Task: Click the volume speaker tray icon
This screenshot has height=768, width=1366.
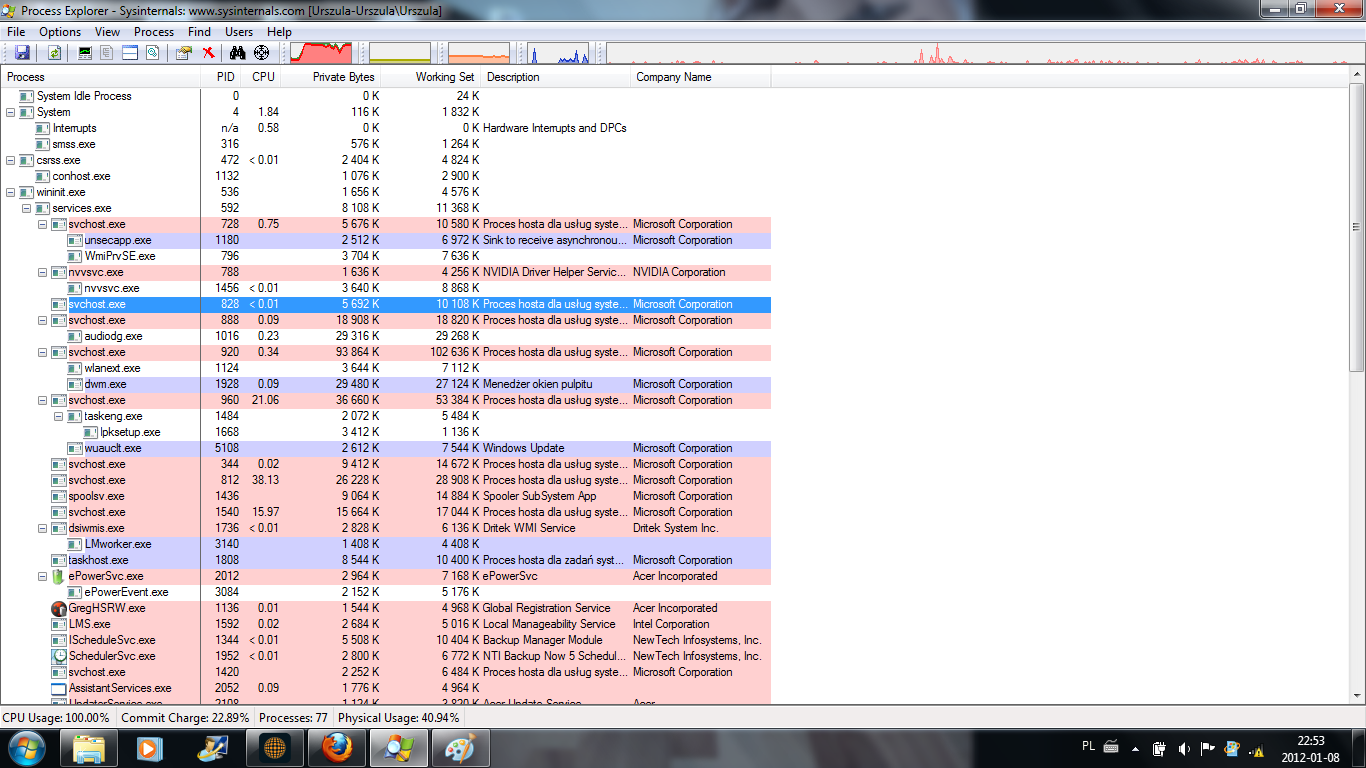Action: pyautogui.click(x=1184, y=748)
